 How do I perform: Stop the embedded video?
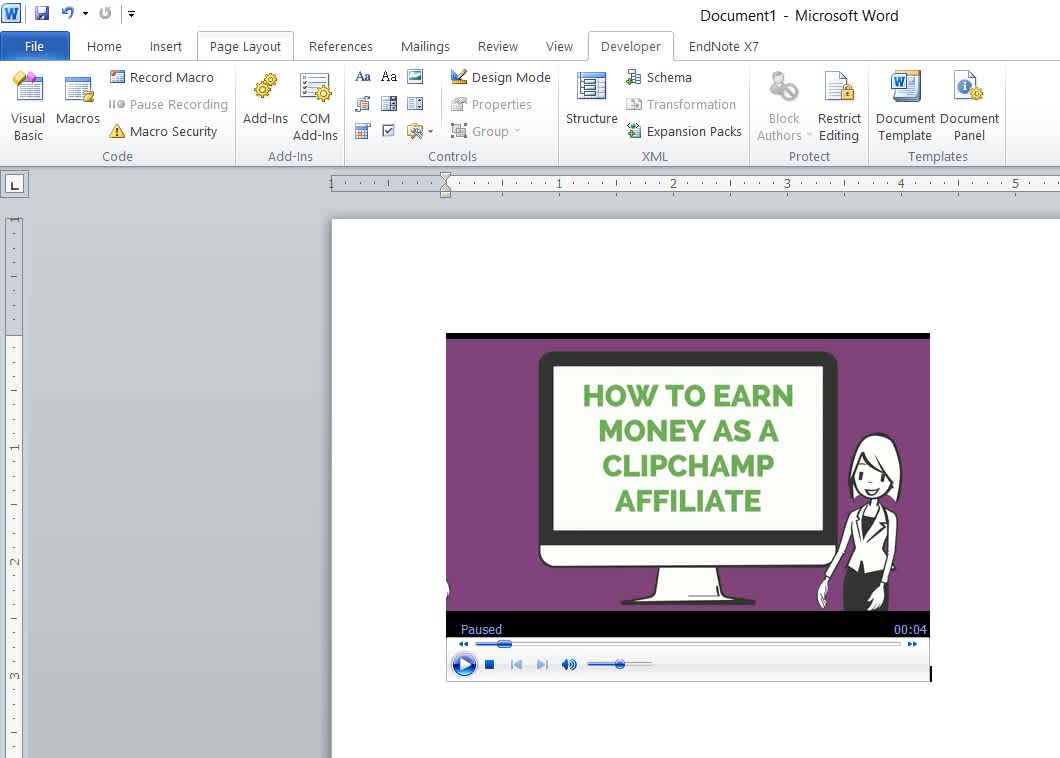pos(489,665)
